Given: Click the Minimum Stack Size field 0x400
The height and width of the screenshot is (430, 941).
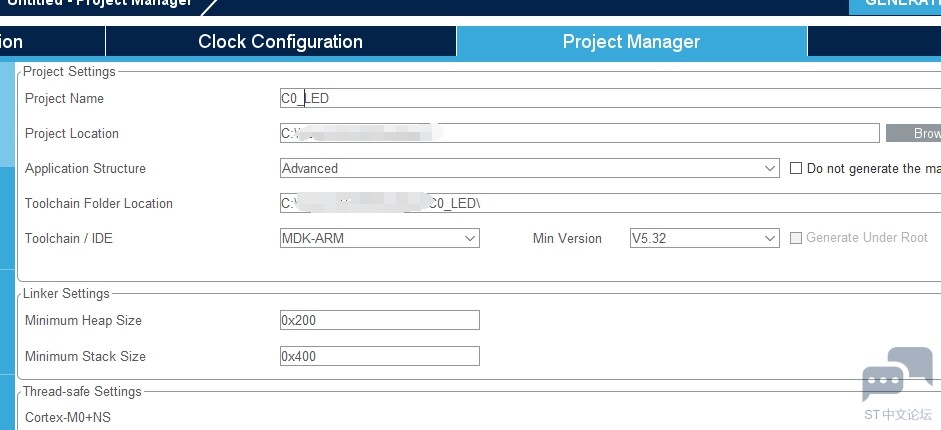Looking at the screenshot, I should click(x=380, y=356).
